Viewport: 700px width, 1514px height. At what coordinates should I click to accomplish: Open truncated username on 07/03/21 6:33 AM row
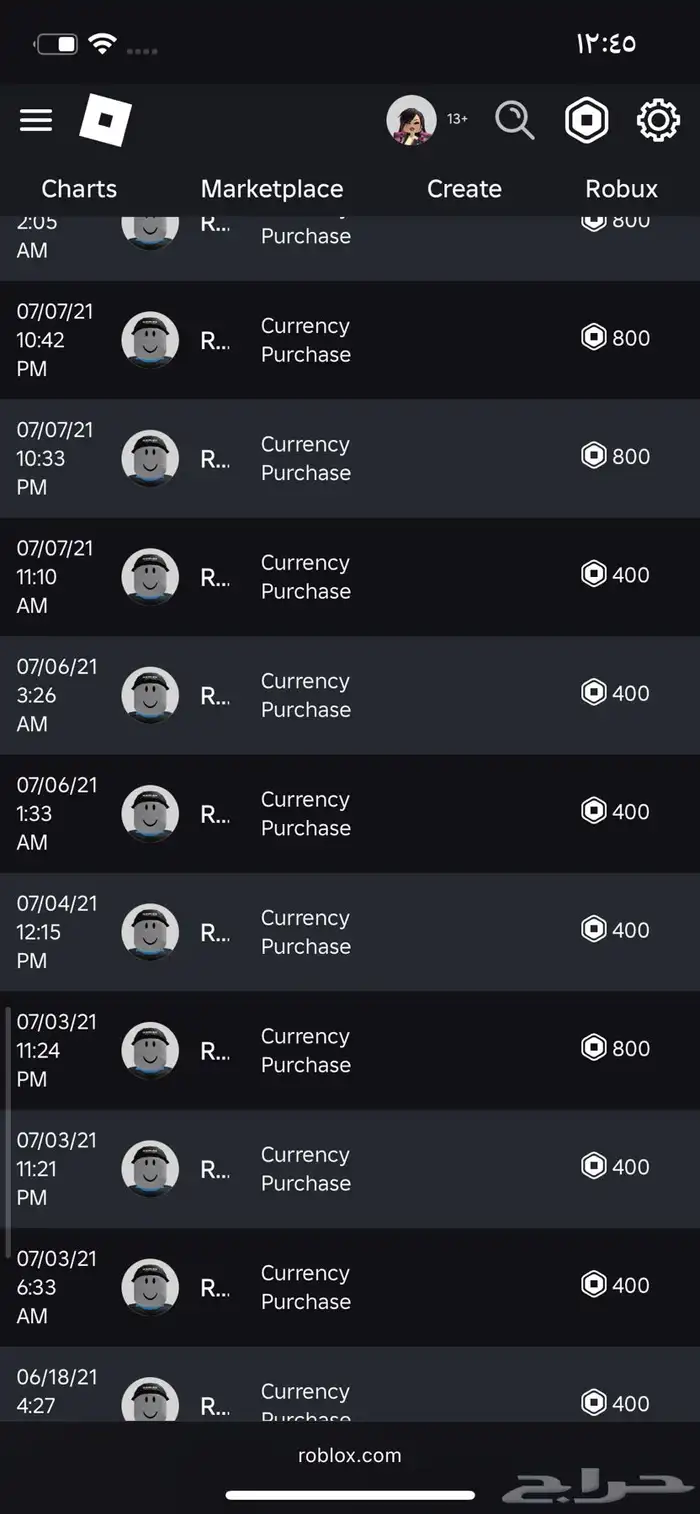click(x=215, y=1287)
